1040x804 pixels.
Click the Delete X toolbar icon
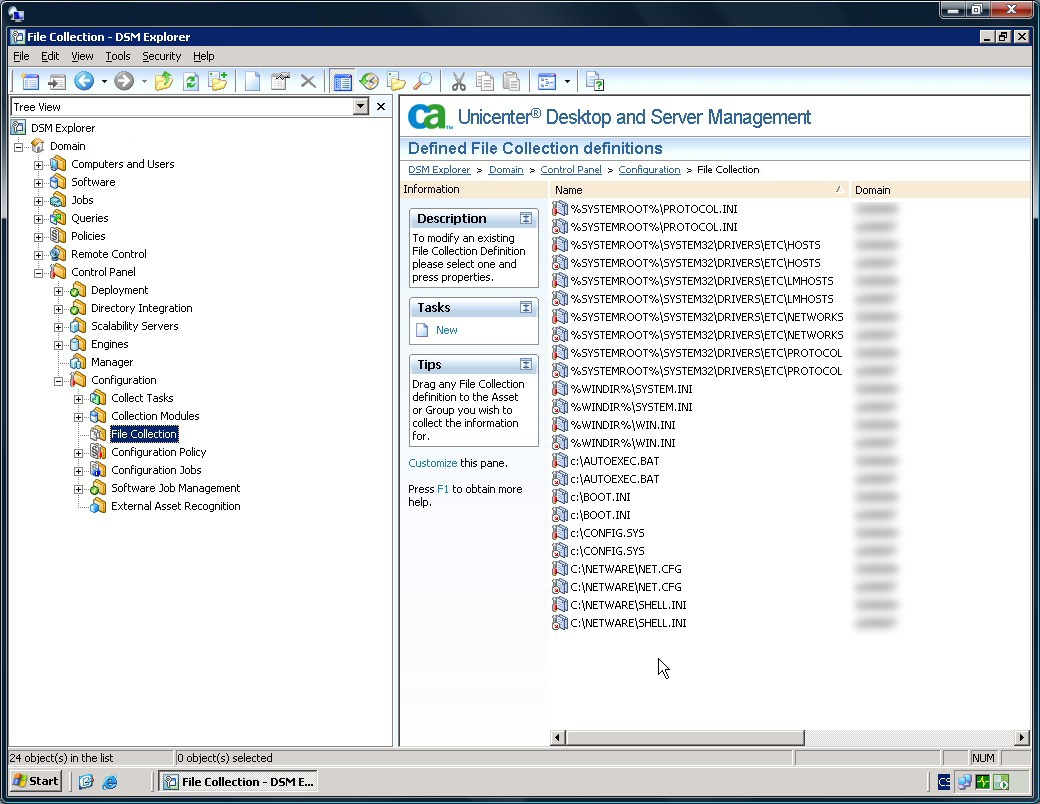click(308, 82)
